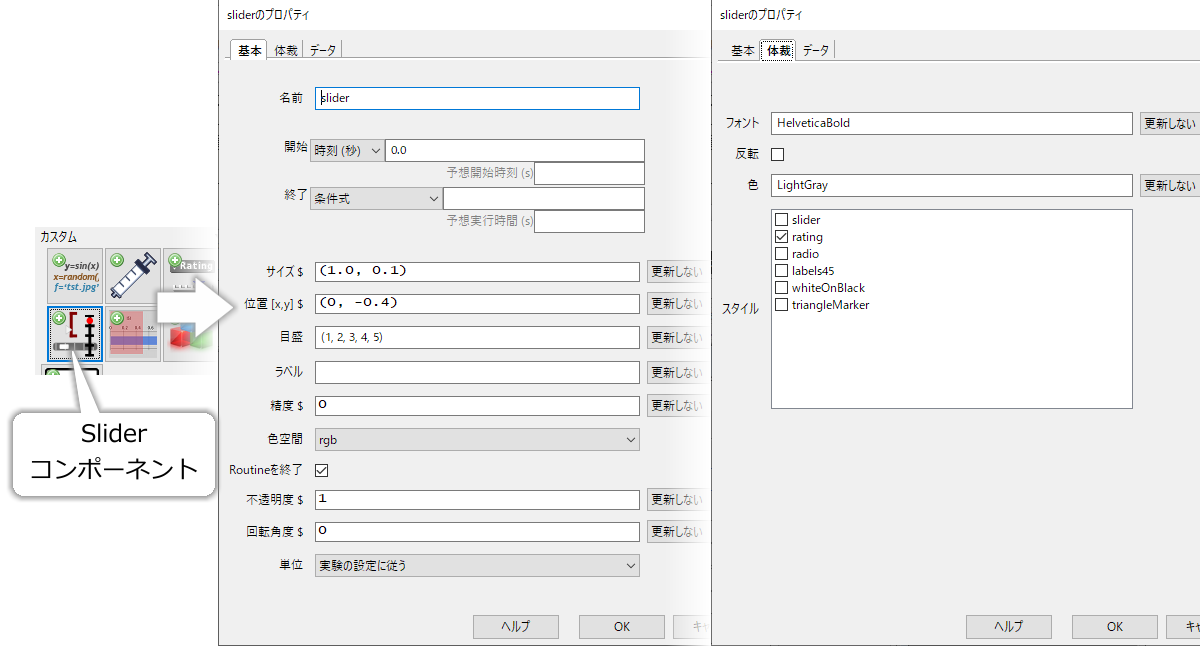Check the slider style option

pyautogui.click(x=781, y=220)
